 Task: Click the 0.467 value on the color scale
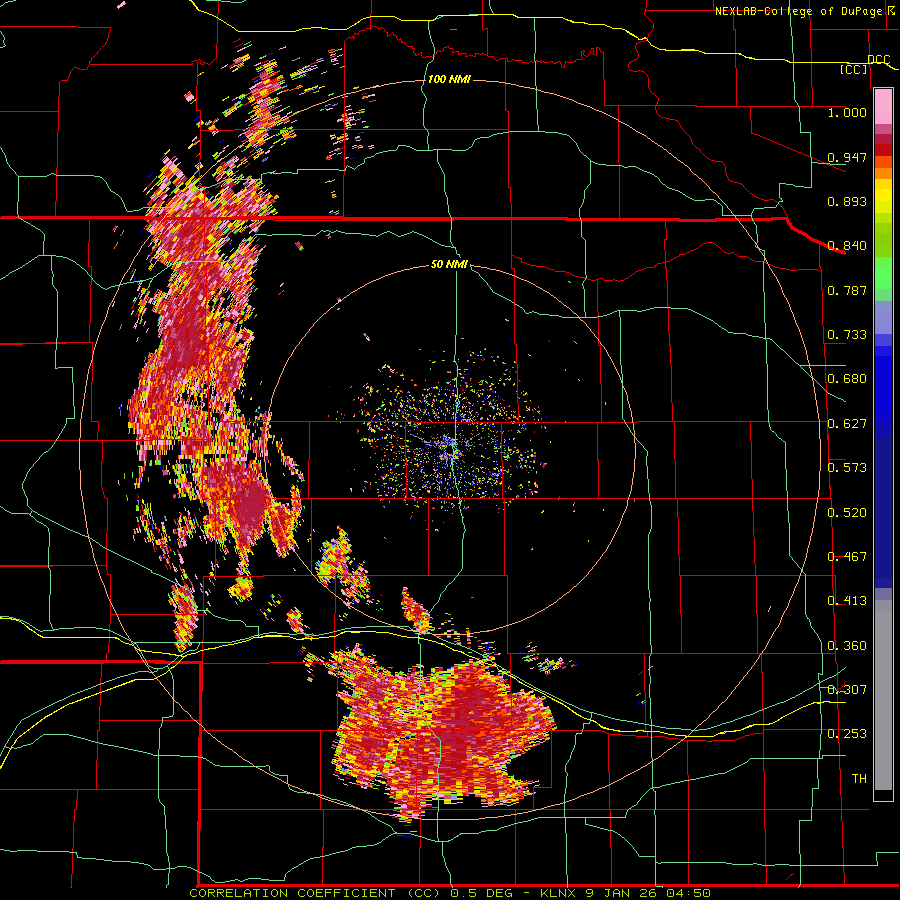847,557
